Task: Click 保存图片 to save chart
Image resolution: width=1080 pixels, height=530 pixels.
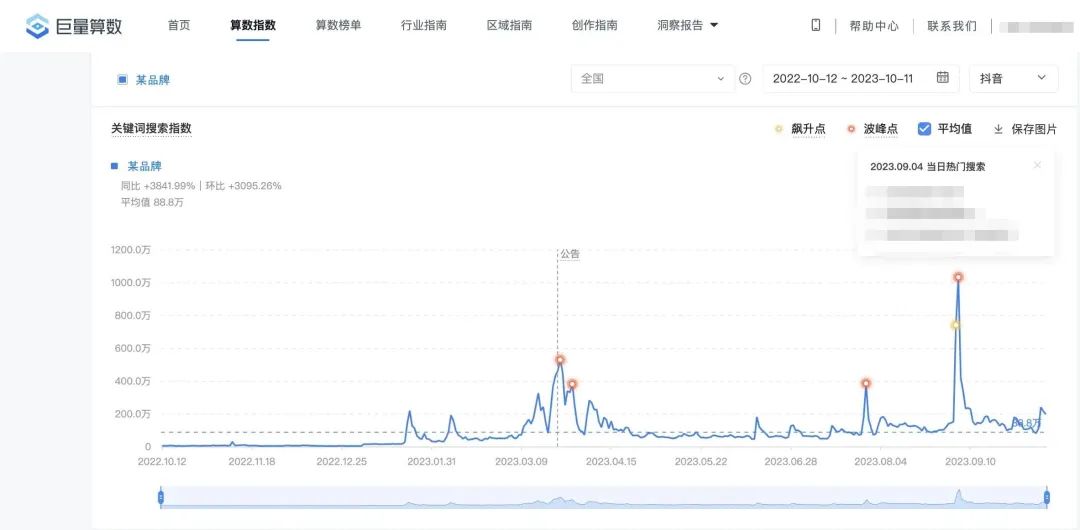Action: pyautogui.click(x=1034, y=129)
